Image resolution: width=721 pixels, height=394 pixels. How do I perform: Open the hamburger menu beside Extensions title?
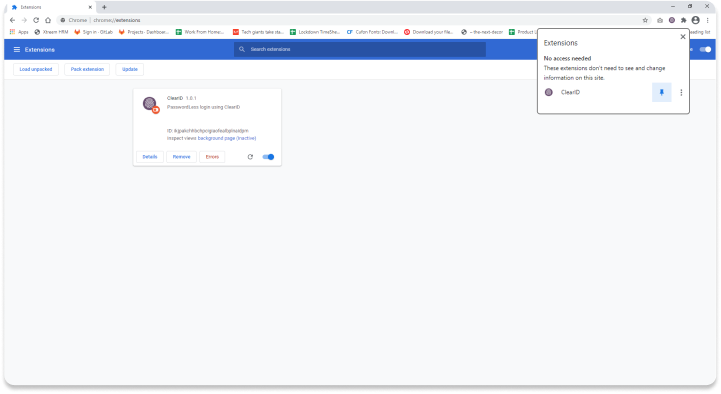click(17, 50)
